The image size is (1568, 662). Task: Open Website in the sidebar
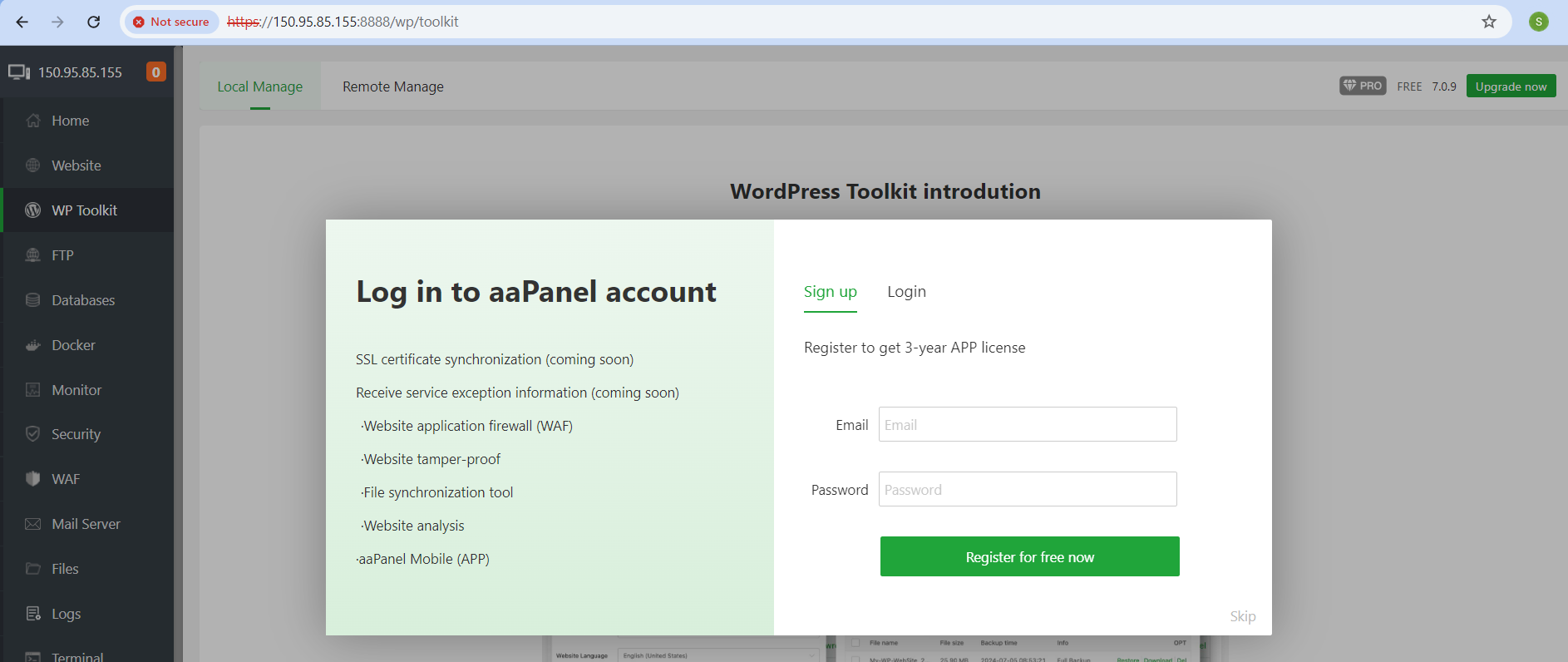click(76, 165)
